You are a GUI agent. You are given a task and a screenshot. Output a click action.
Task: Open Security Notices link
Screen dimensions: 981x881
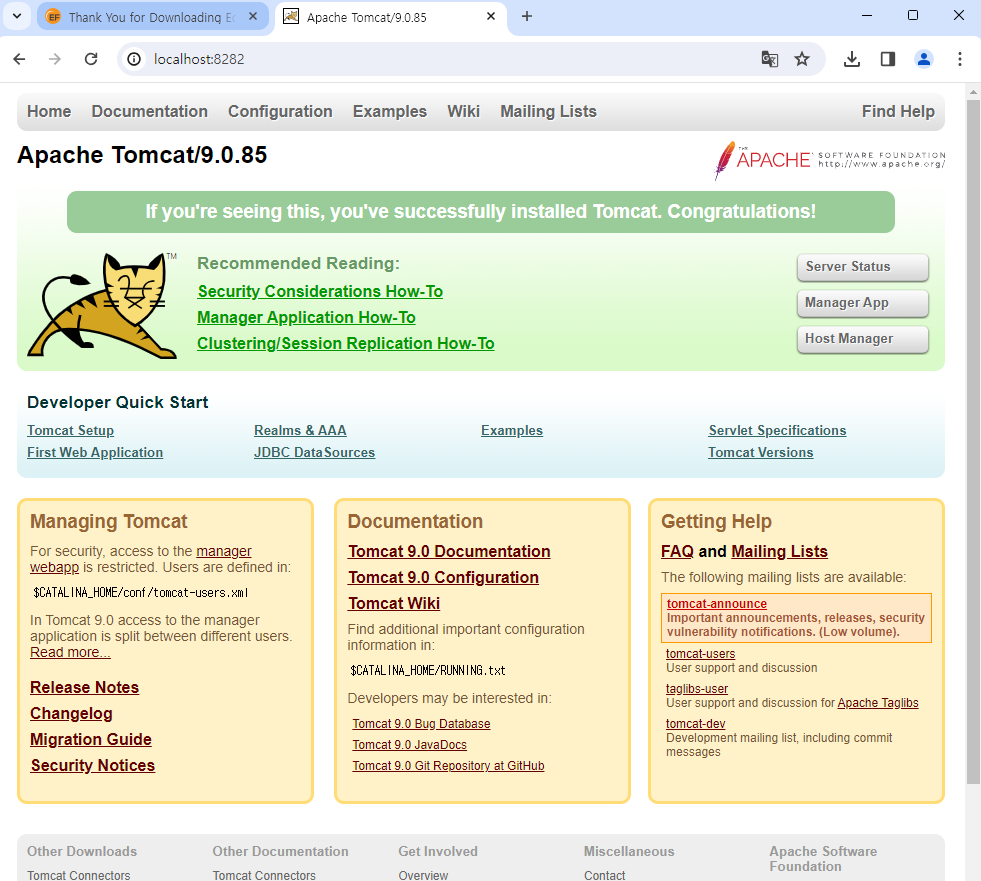click(93, 766)
